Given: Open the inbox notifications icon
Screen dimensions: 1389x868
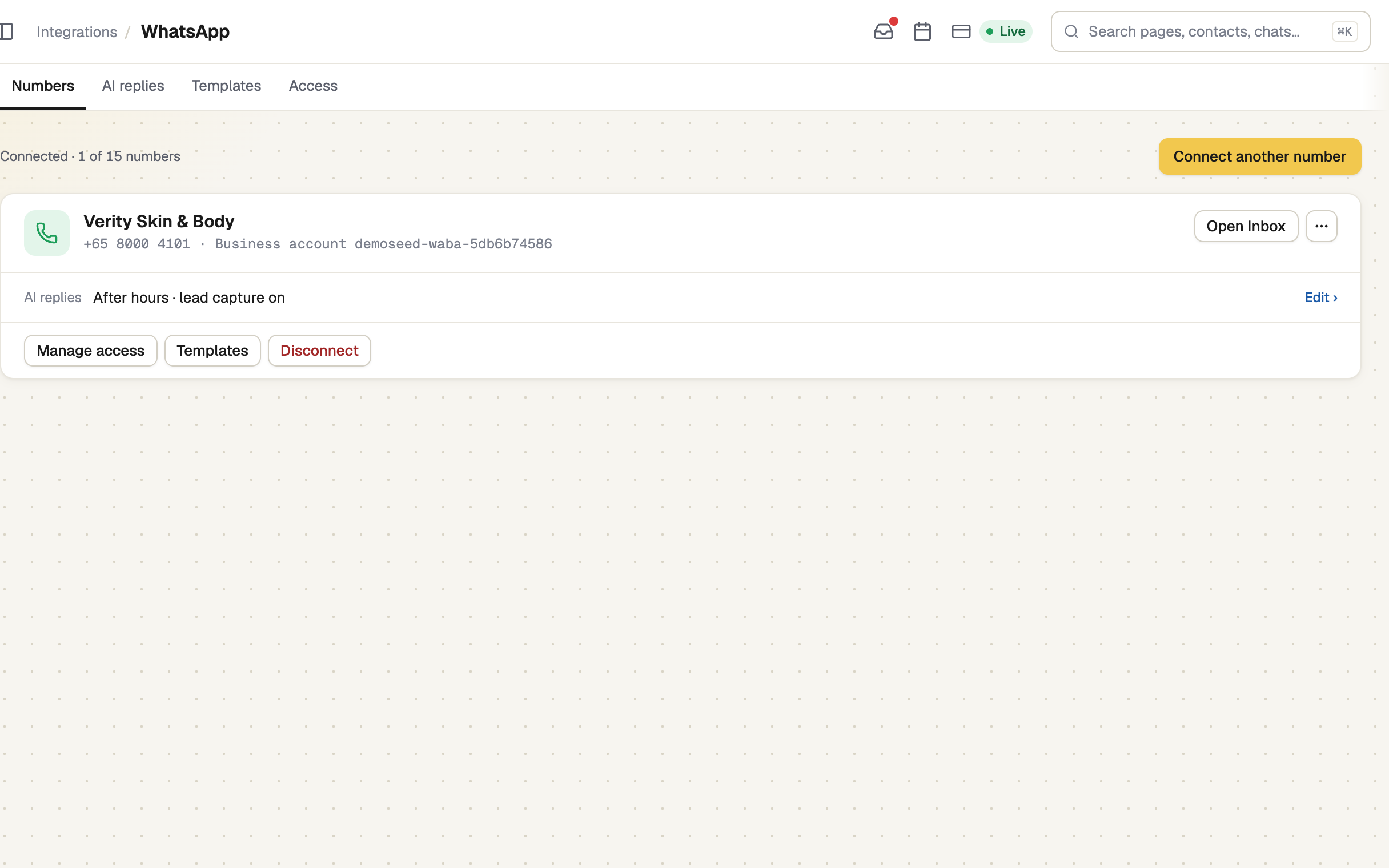Looking at the screenshot, I should pyautogui.click(x=884, y=31).
